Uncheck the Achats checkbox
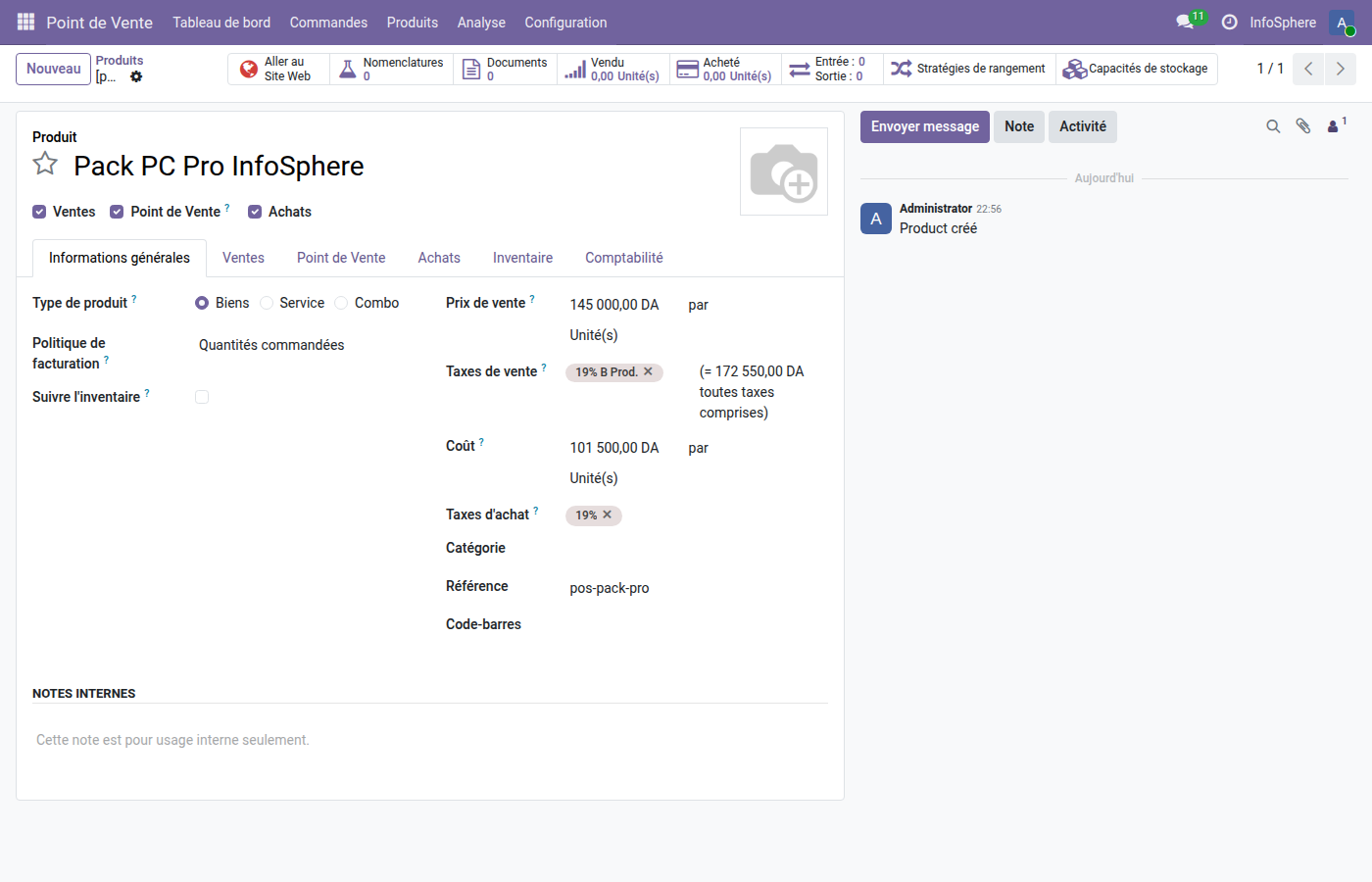This screenshot has height=882, width=1372. click(x=255, y=212)
